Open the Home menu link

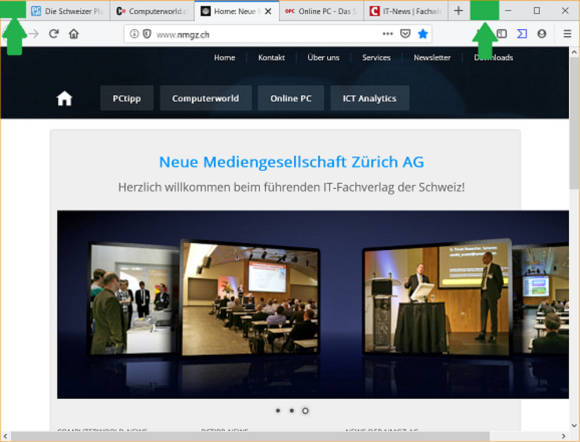pyautogui.click(x=225, y=58)
